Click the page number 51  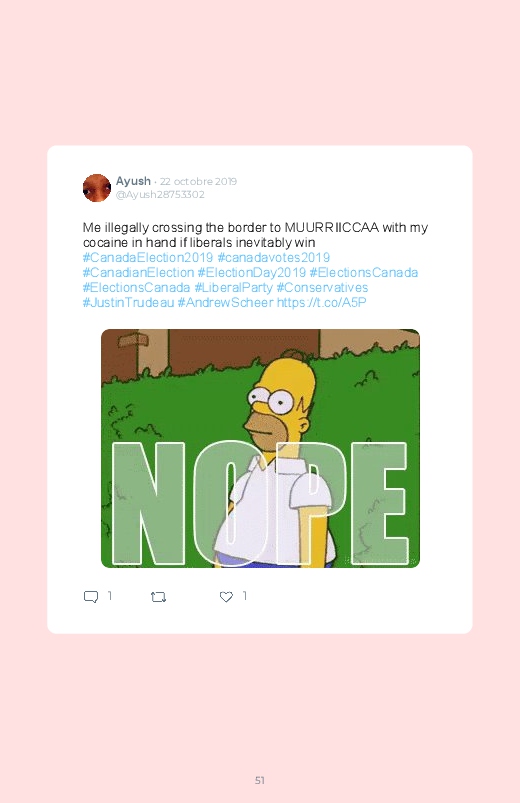point(260,780)
